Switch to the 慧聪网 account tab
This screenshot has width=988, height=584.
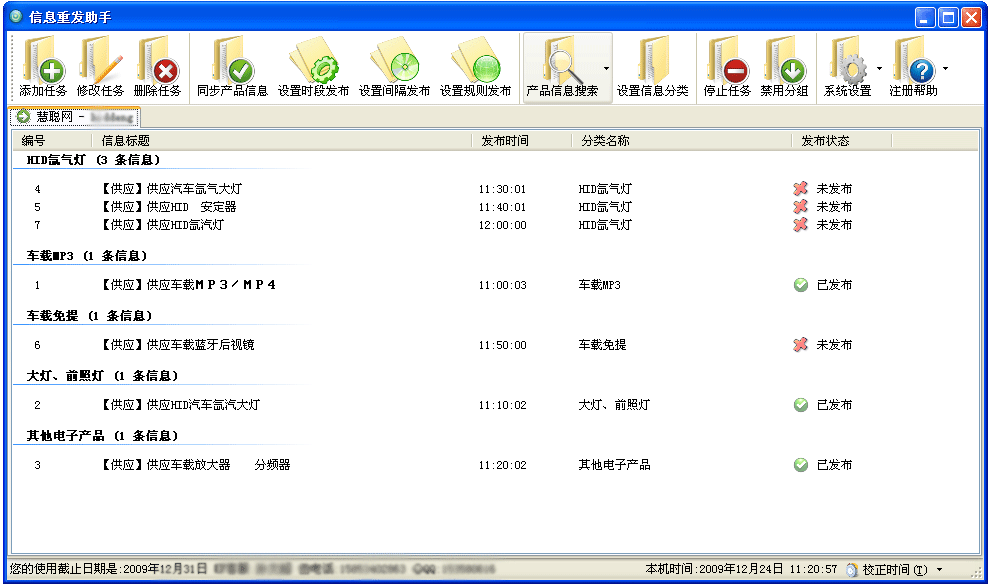click(x=74, y=117)
